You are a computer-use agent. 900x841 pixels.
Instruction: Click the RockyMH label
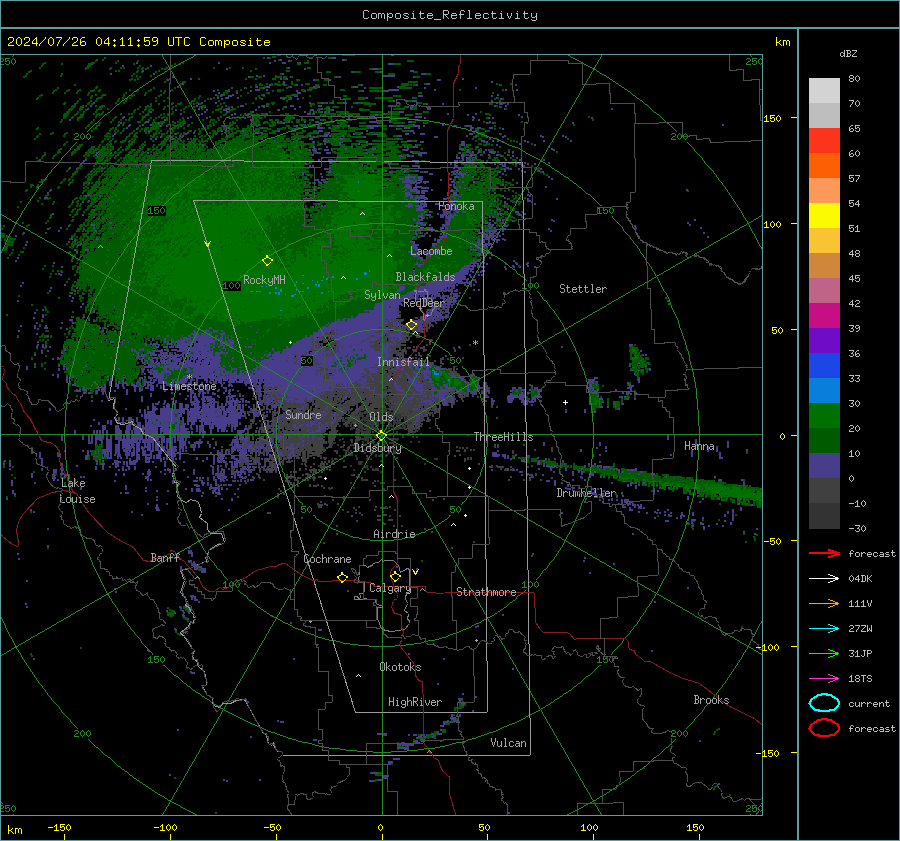(x=264, y=280)
